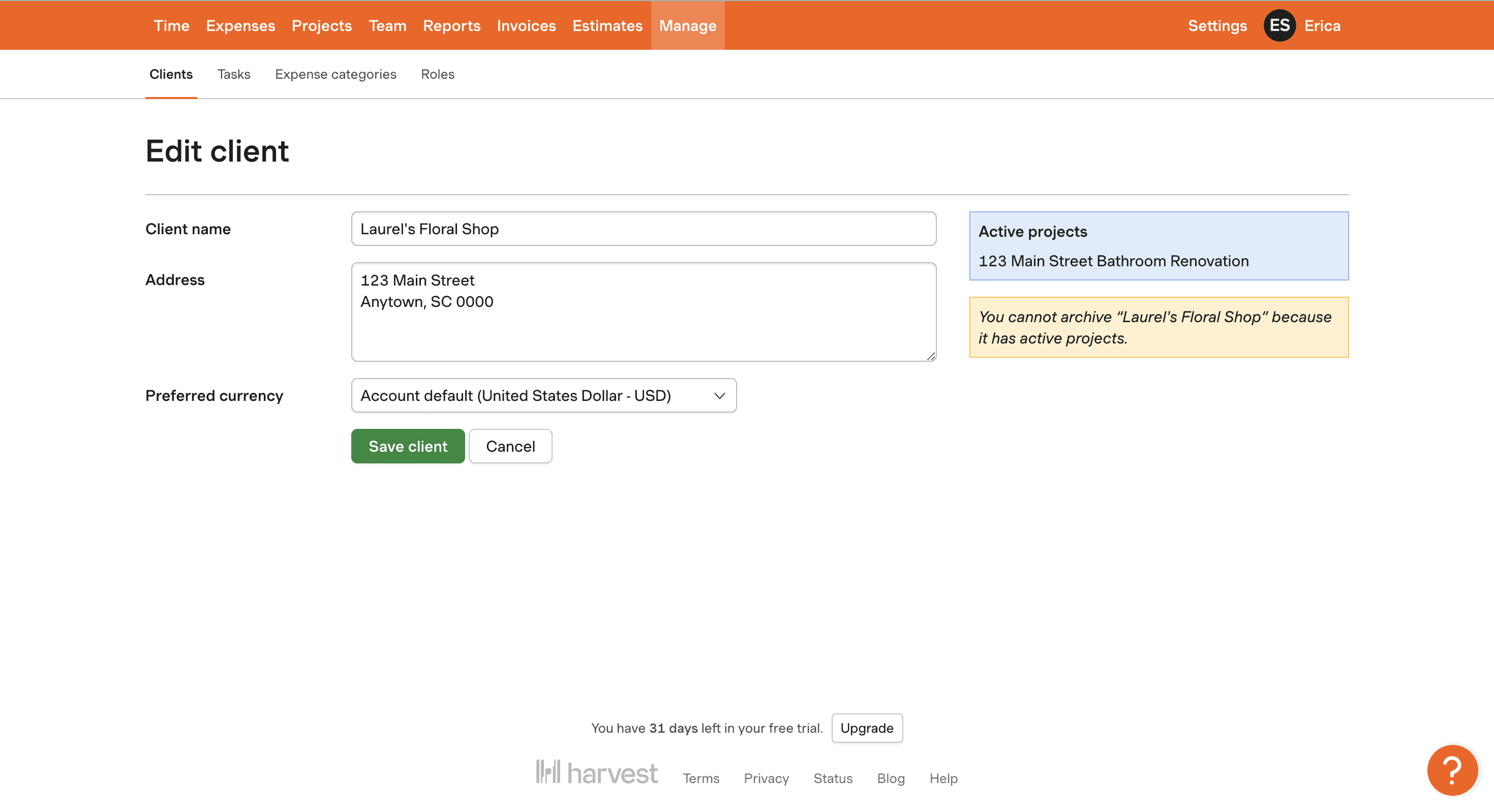Open the Time menu
Screen dimensions: 1494x812
(x=172, y=25)
